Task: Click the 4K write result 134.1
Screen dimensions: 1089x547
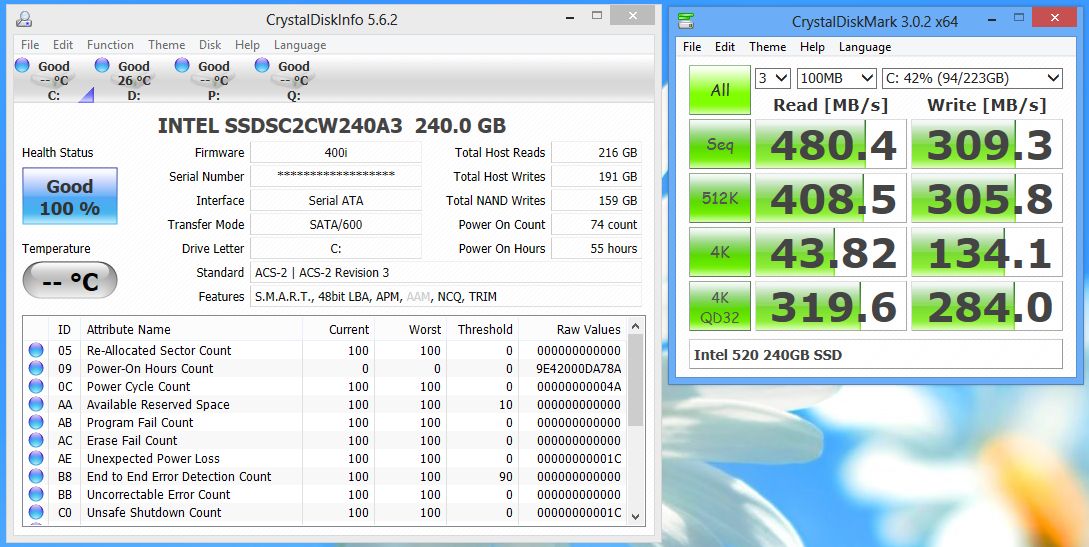Action: coord(987,252)
